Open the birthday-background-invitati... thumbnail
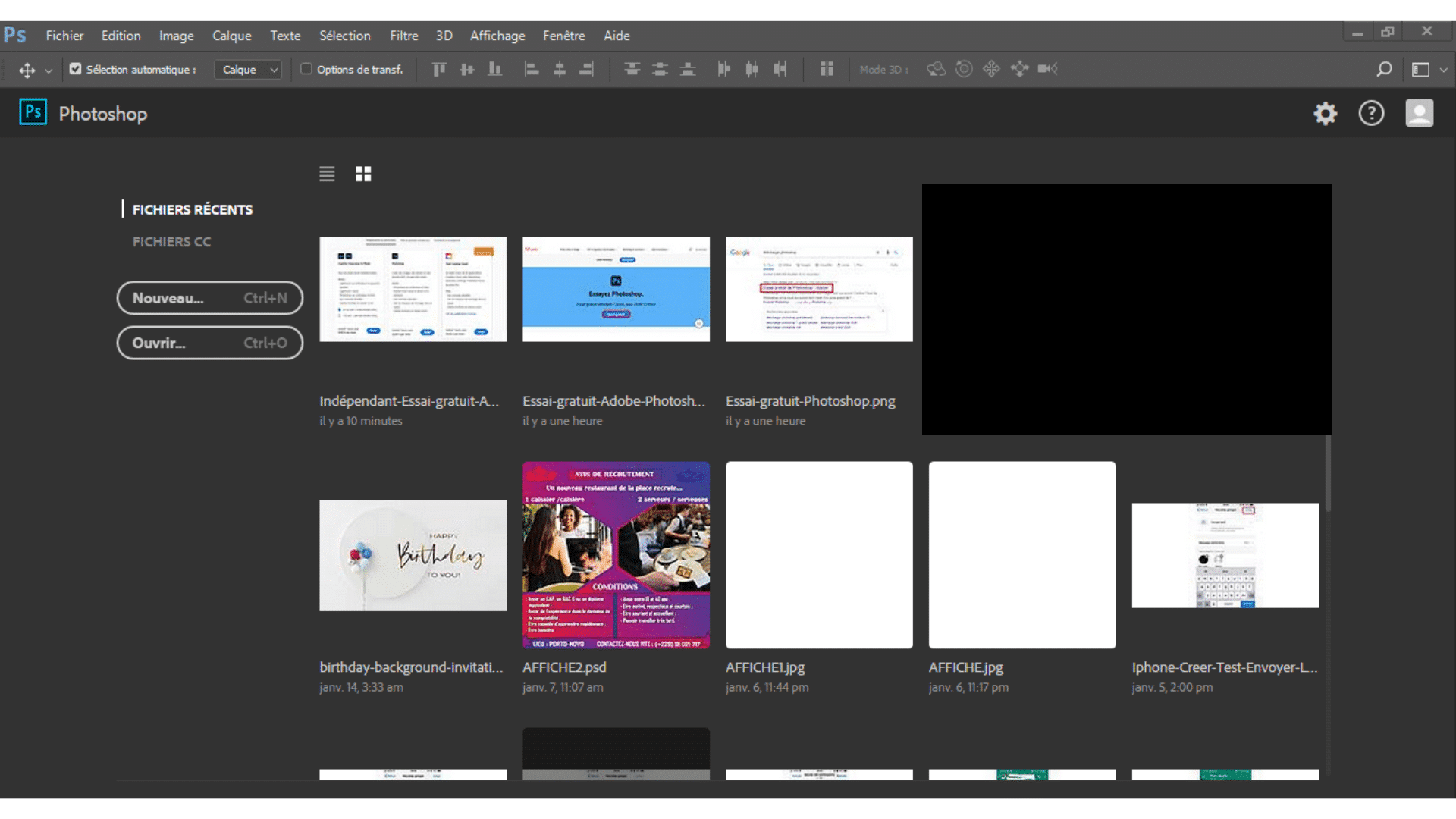The height and width of the screenshot is (819, 1456). (x=413, y=555)
